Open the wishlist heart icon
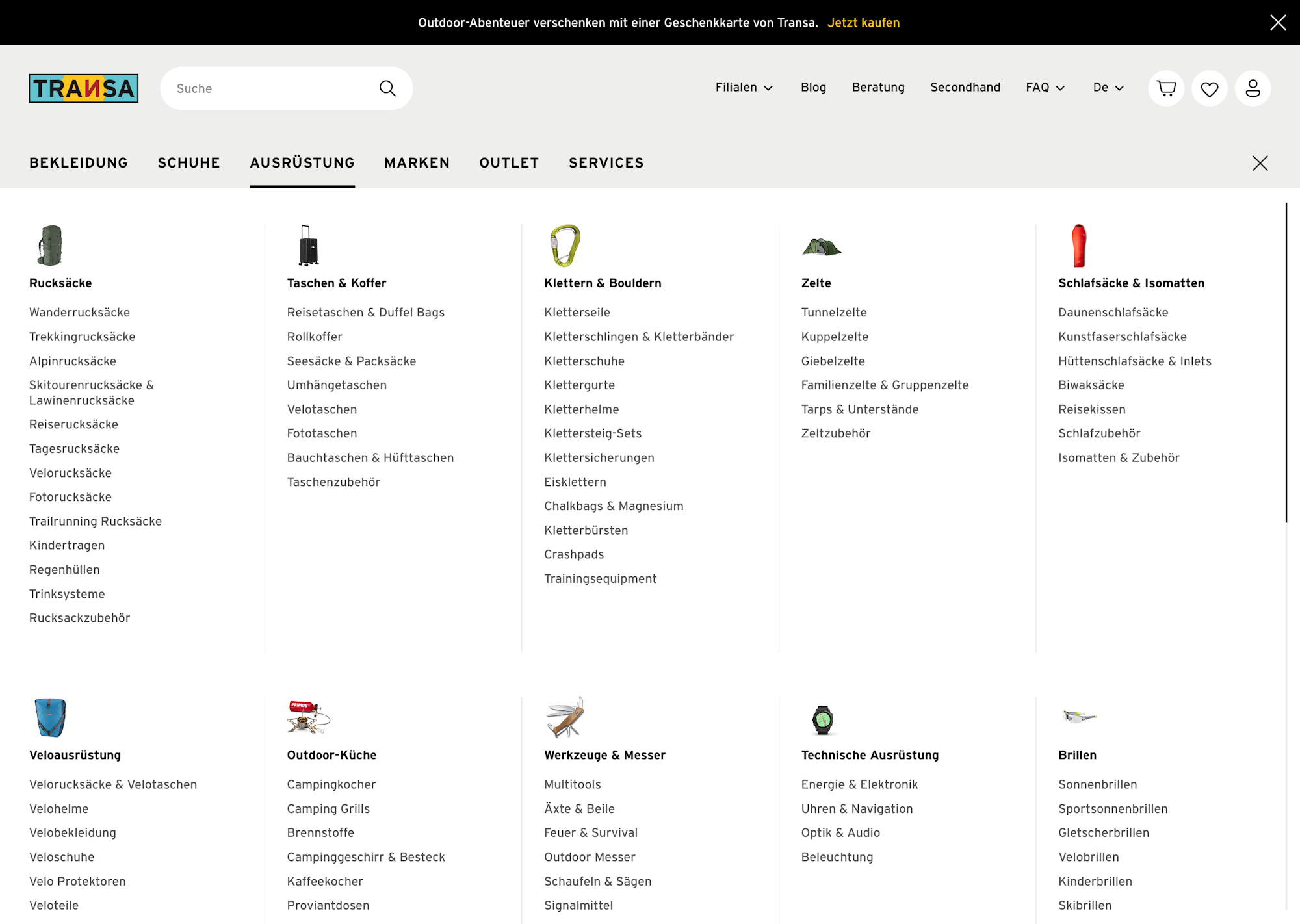The height and width of the screenshot is (924, 1300). pos(1210,88)
